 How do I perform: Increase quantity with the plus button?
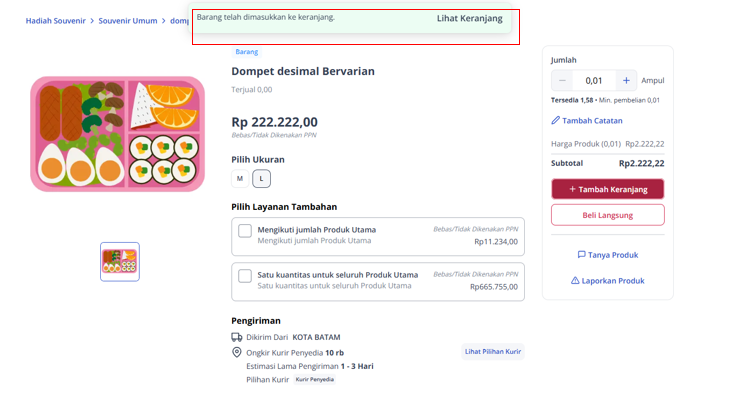point(626,81)
